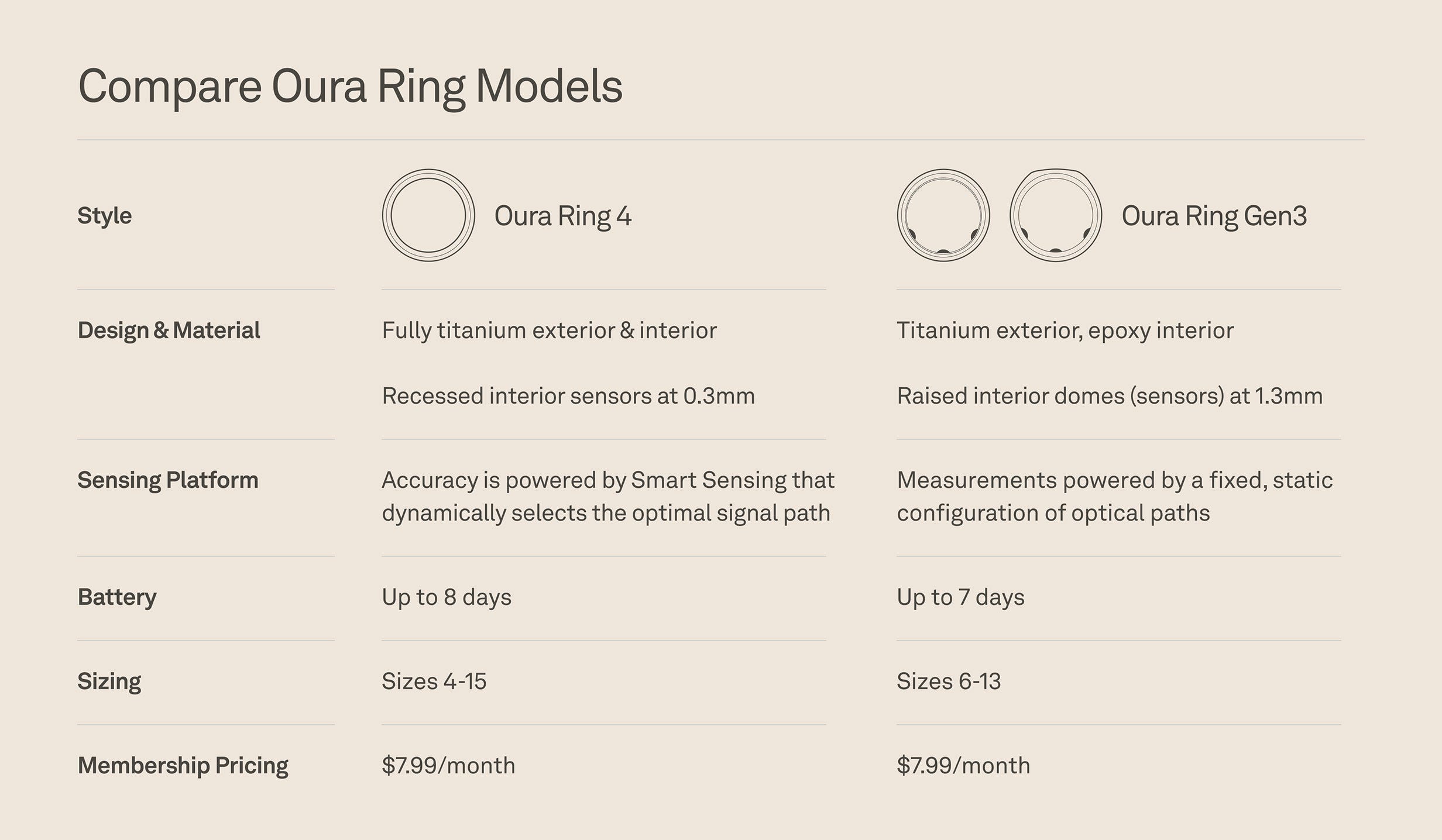Click the Membership Pricing row label
The height and width of the screenshot is (840, 1442).
pyautogui.click(x=183, y=766)
